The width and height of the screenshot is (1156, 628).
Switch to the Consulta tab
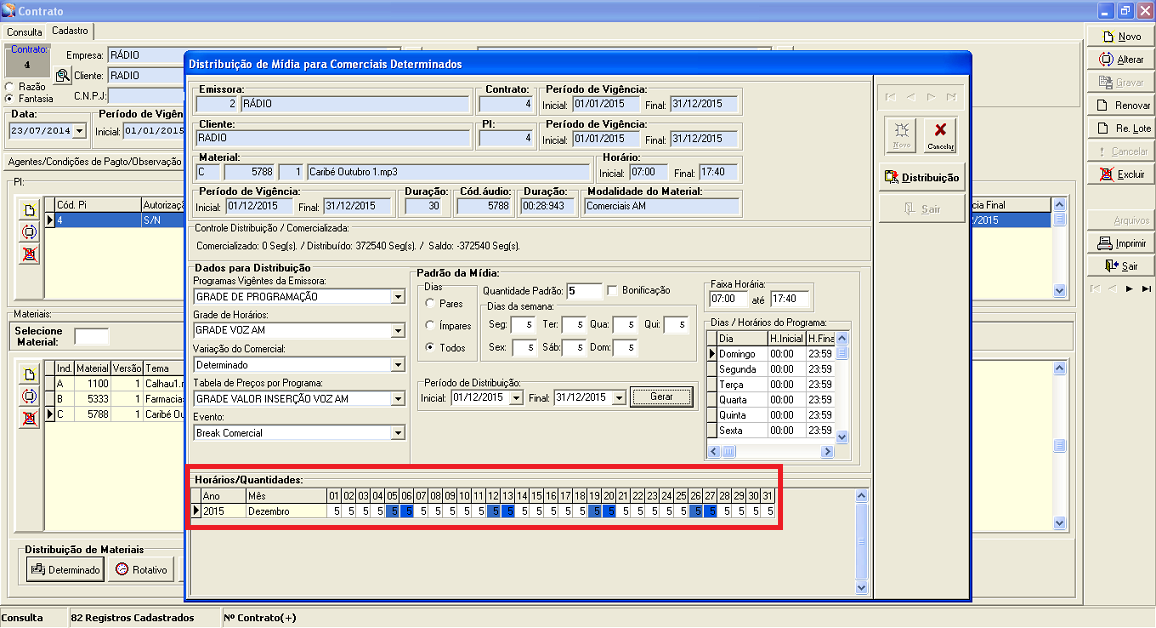click(x=24, y=32)
